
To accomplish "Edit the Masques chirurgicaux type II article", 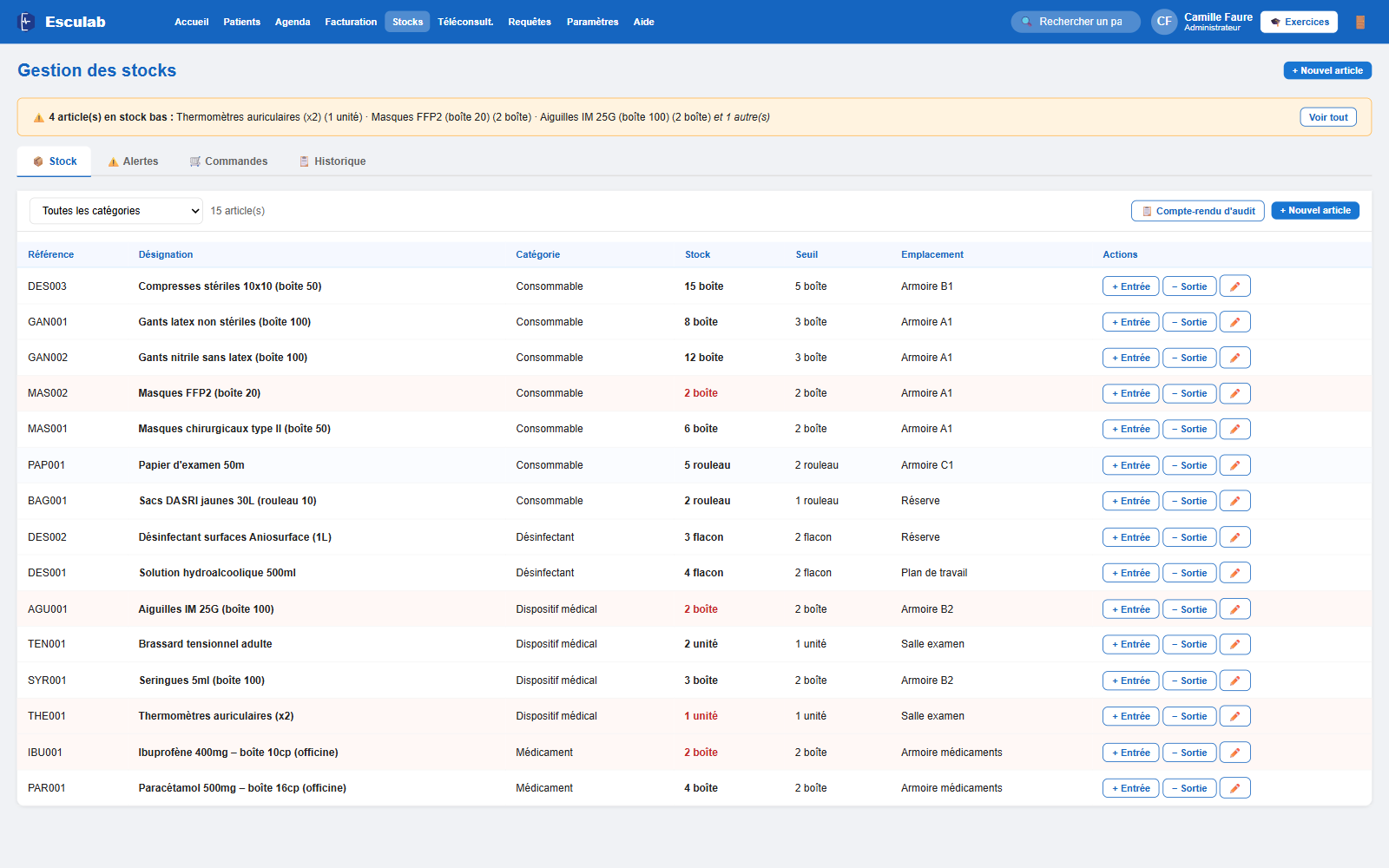I will [1234, 429].
